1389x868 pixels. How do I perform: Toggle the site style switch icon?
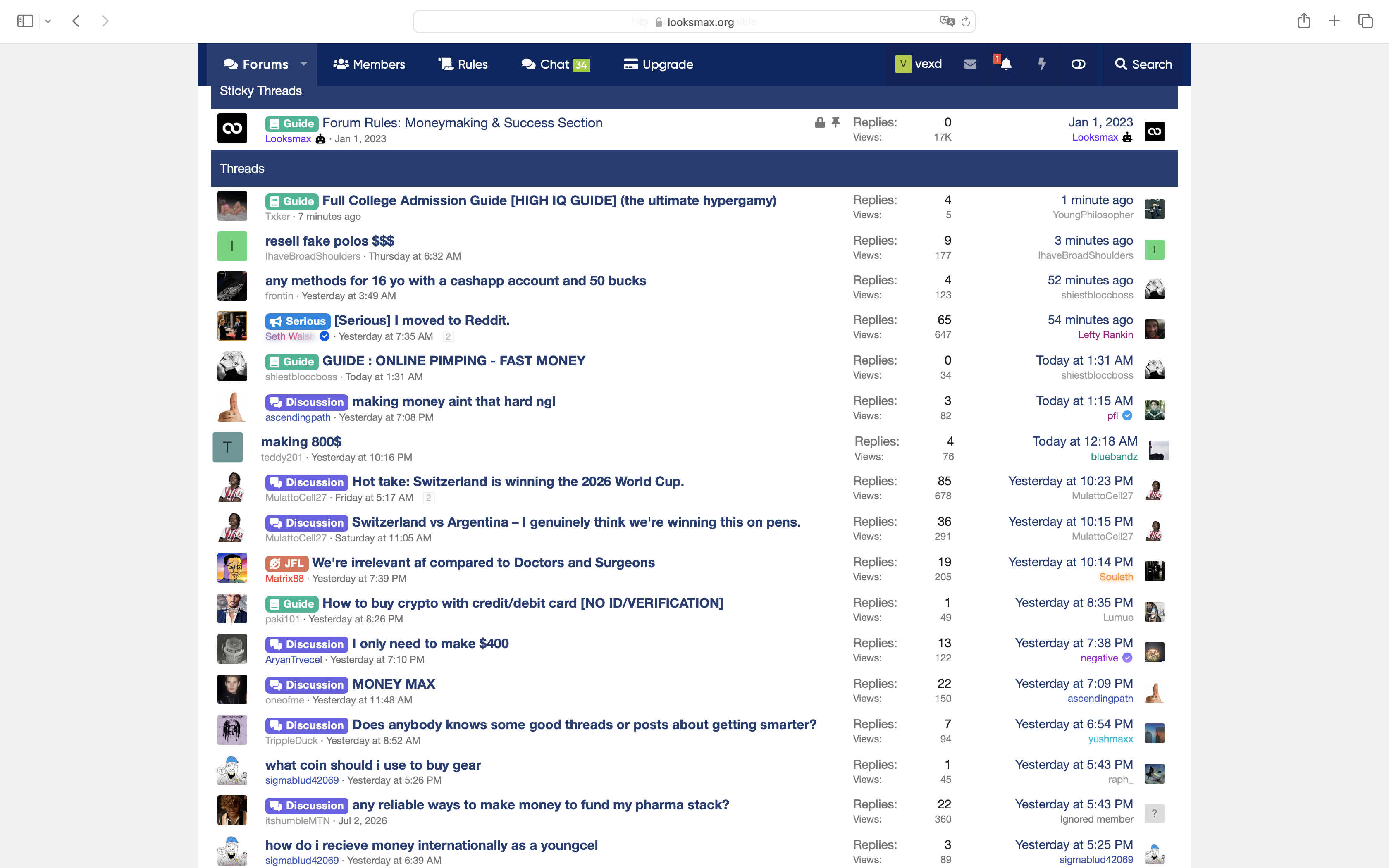click(x=1078, y=64)
